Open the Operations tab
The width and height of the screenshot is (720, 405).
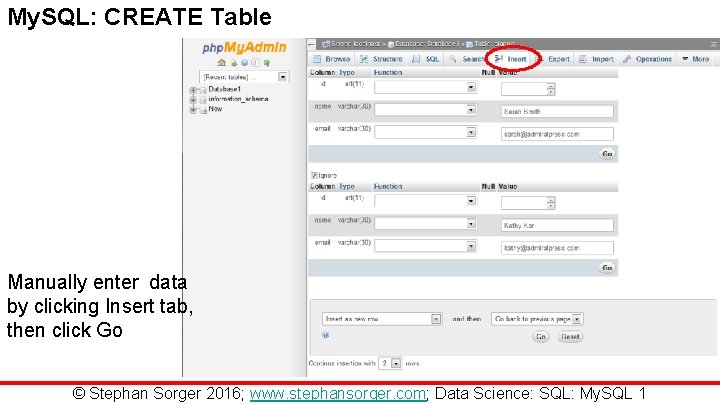648,59
